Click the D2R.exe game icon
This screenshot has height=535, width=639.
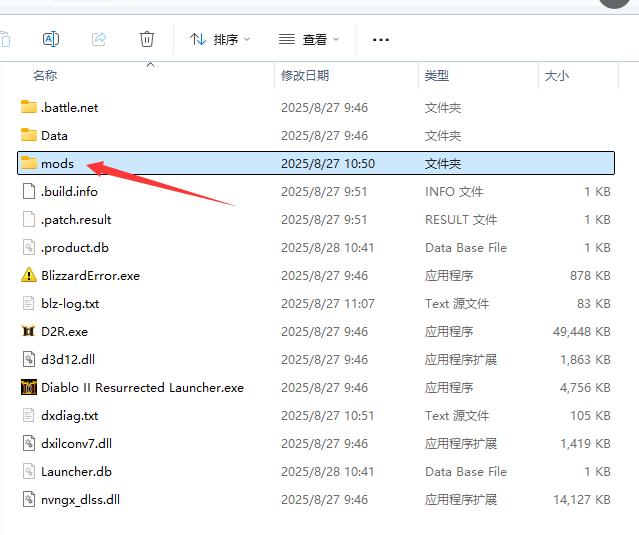(29, 331)
